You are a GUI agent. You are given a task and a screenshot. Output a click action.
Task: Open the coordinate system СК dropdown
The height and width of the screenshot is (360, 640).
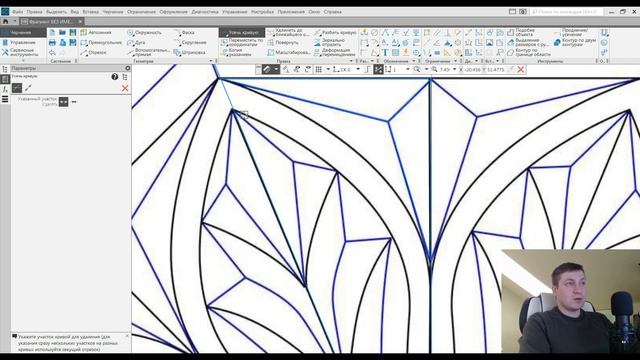pos(358,70)
